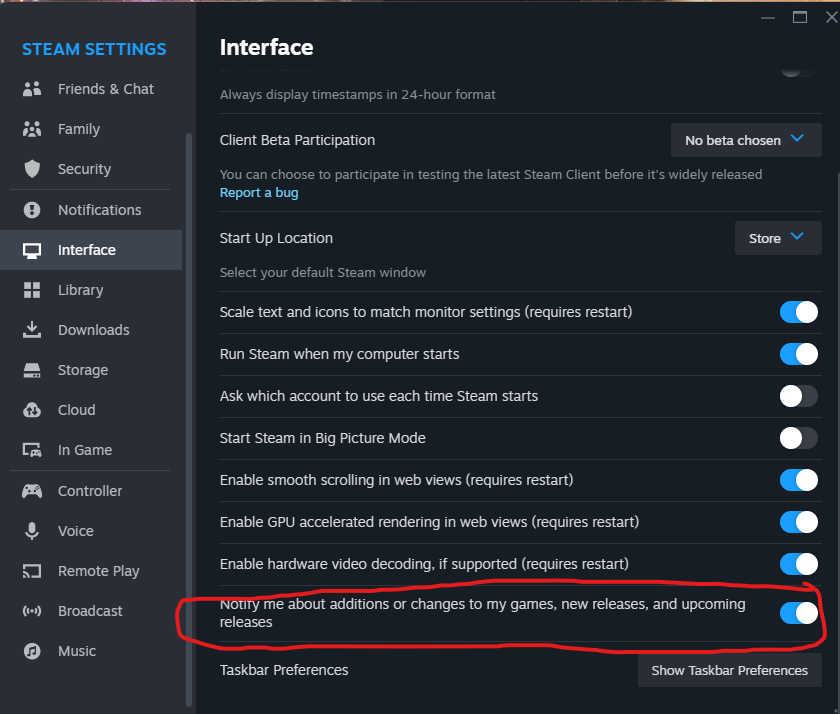
Task: Click the Library grid icon
Action: [x=32, y=290]
